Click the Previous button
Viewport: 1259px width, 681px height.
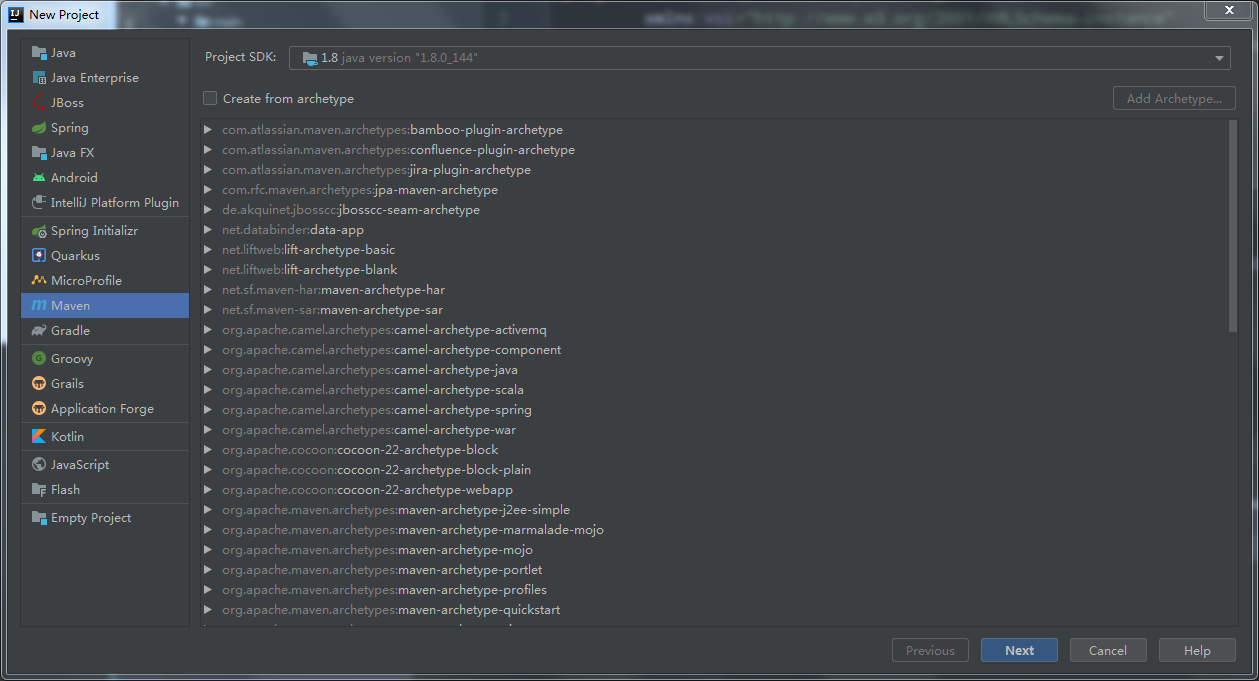pos(930,650)
